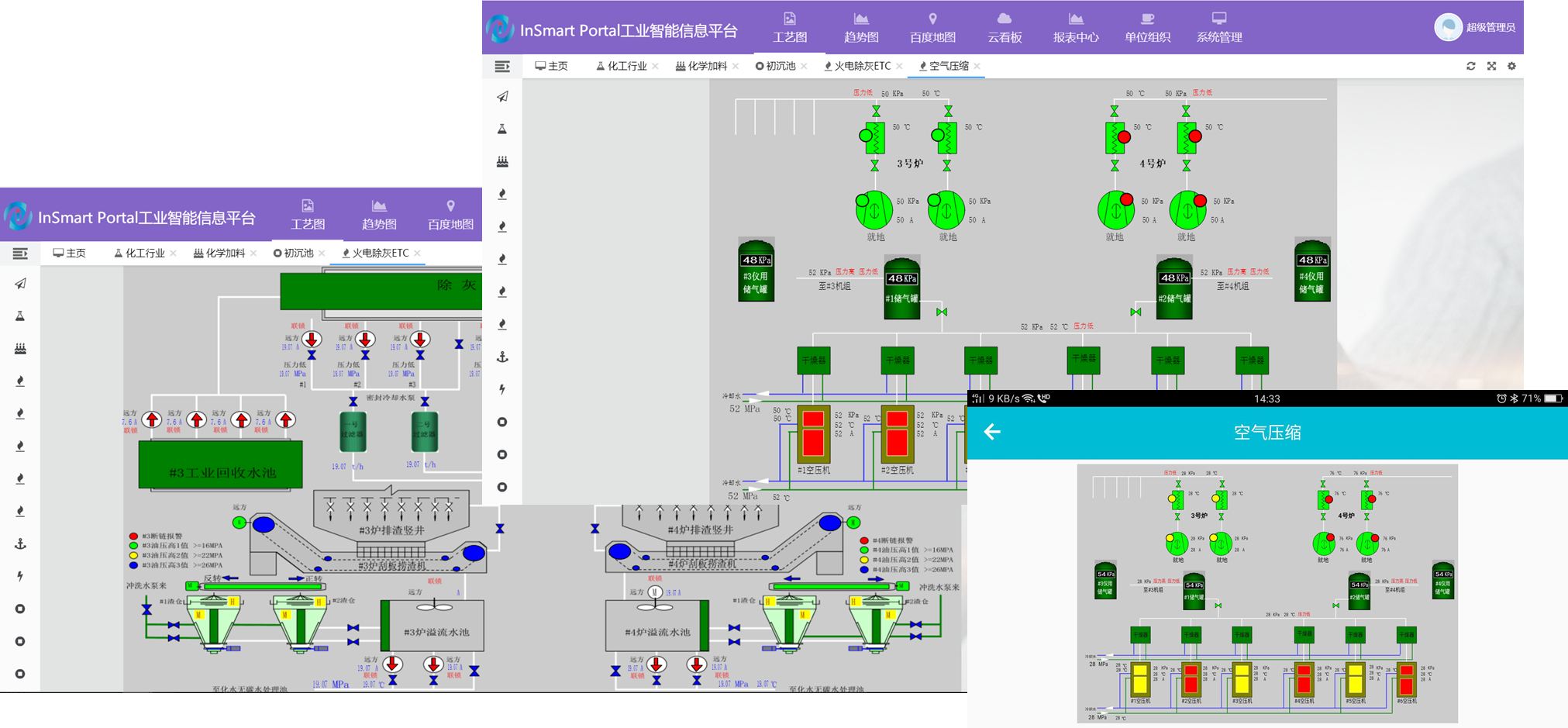The width and height of the screenshot is (1568, 728).
Task: Click #2空压机 compressor in right window diagram
Action: [897, 433]
